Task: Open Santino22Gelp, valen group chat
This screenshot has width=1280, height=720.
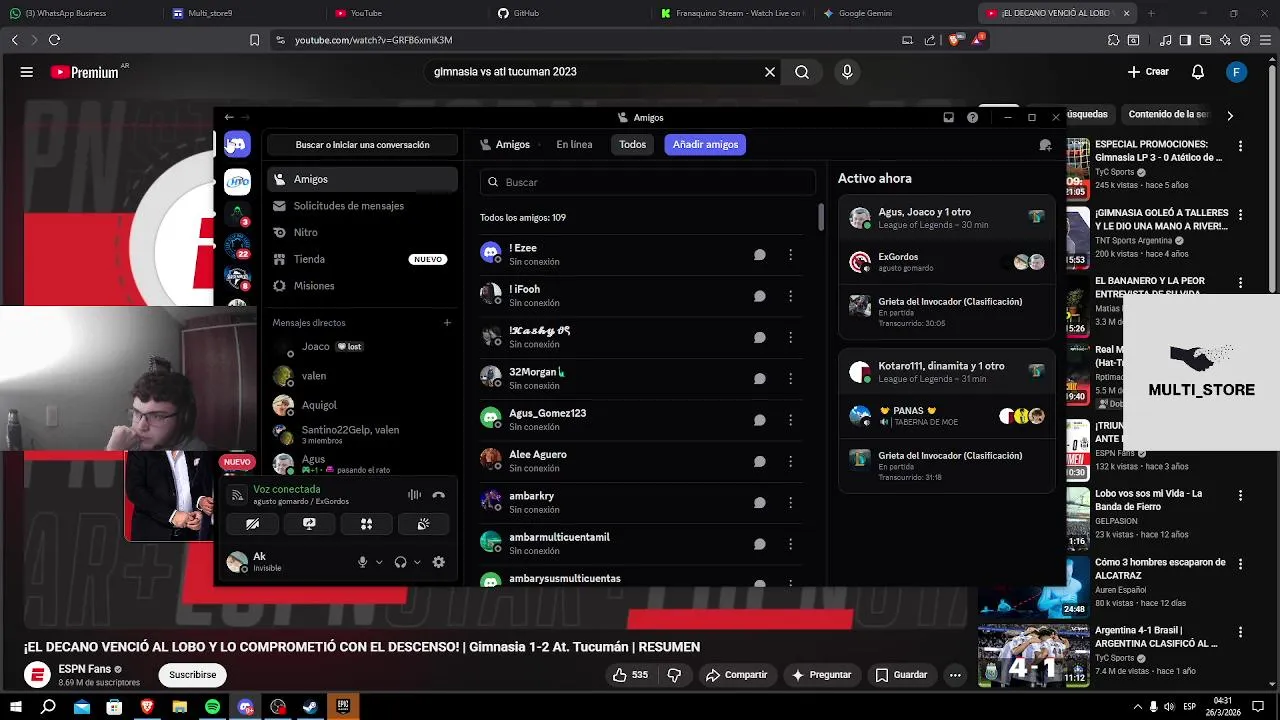Action: 362,435
